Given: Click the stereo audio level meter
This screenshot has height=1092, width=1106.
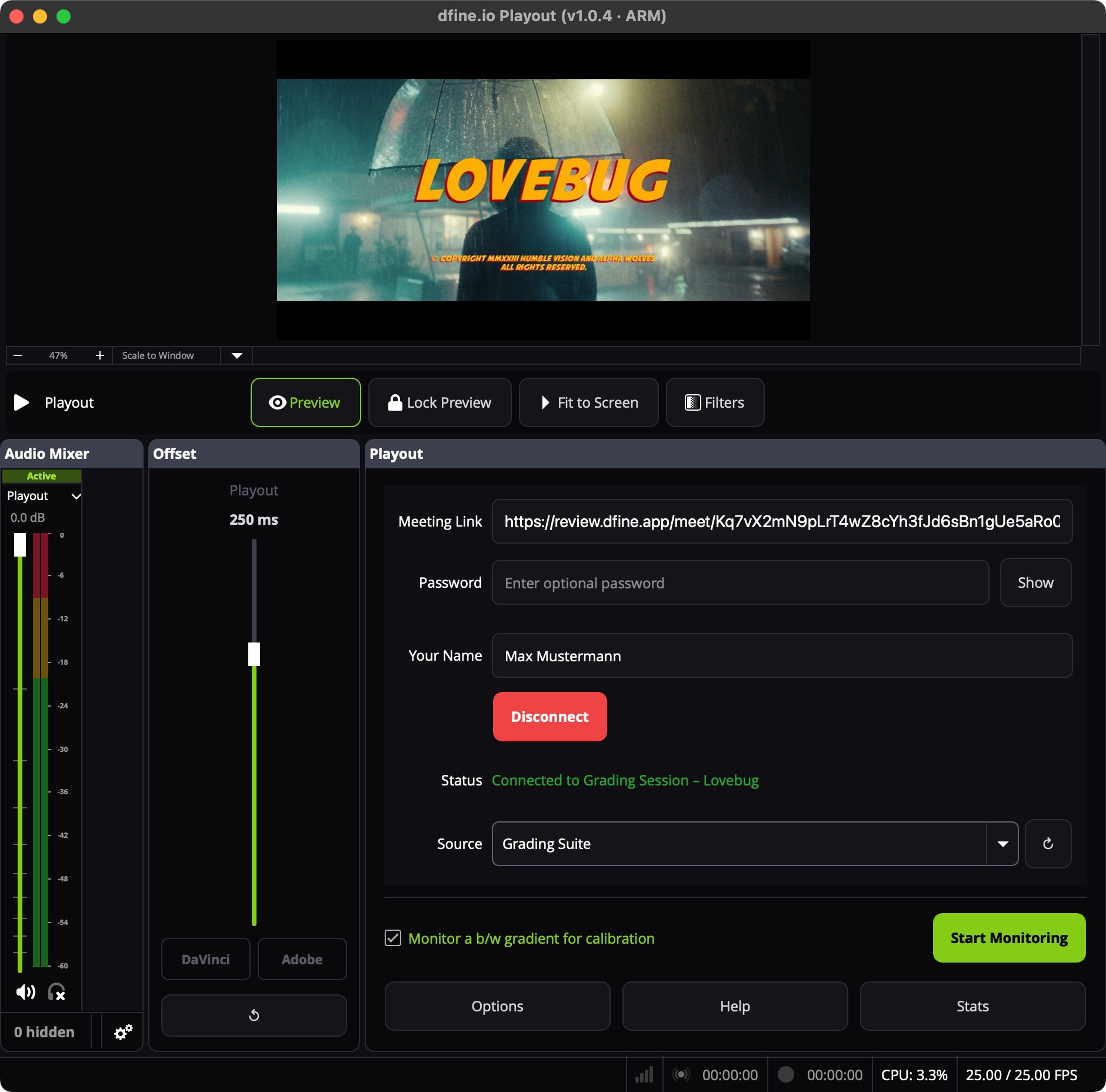Looking at the screenshot, I should 41,750.
